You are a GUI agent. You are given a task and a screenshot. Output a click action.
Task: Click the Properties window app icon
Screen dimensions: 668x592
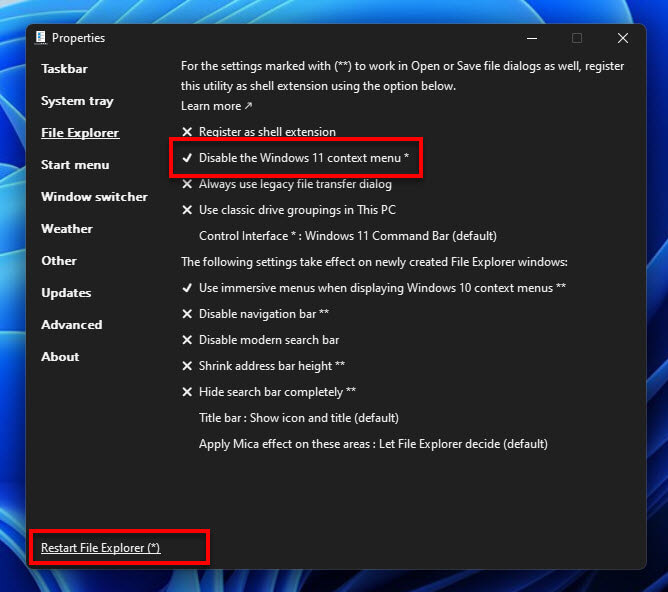pyautogui.click(x=41, y=37)
